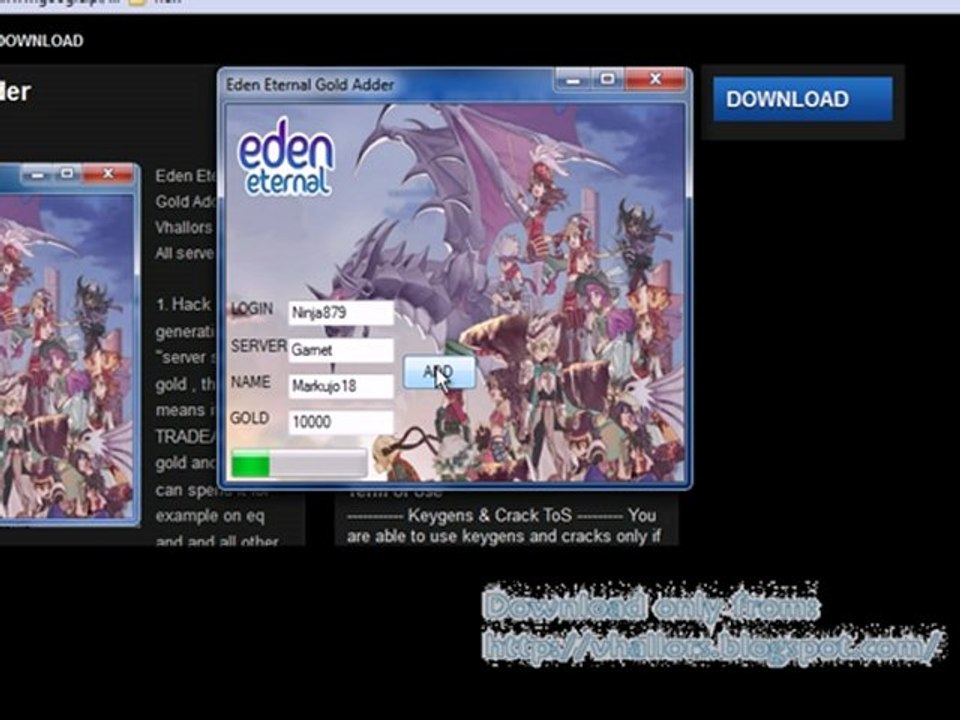Click the folder icon in browser bookmarks bar
The height and width of the screenshot is (720, 960).
pyautogui.click(x=137, y=2)
